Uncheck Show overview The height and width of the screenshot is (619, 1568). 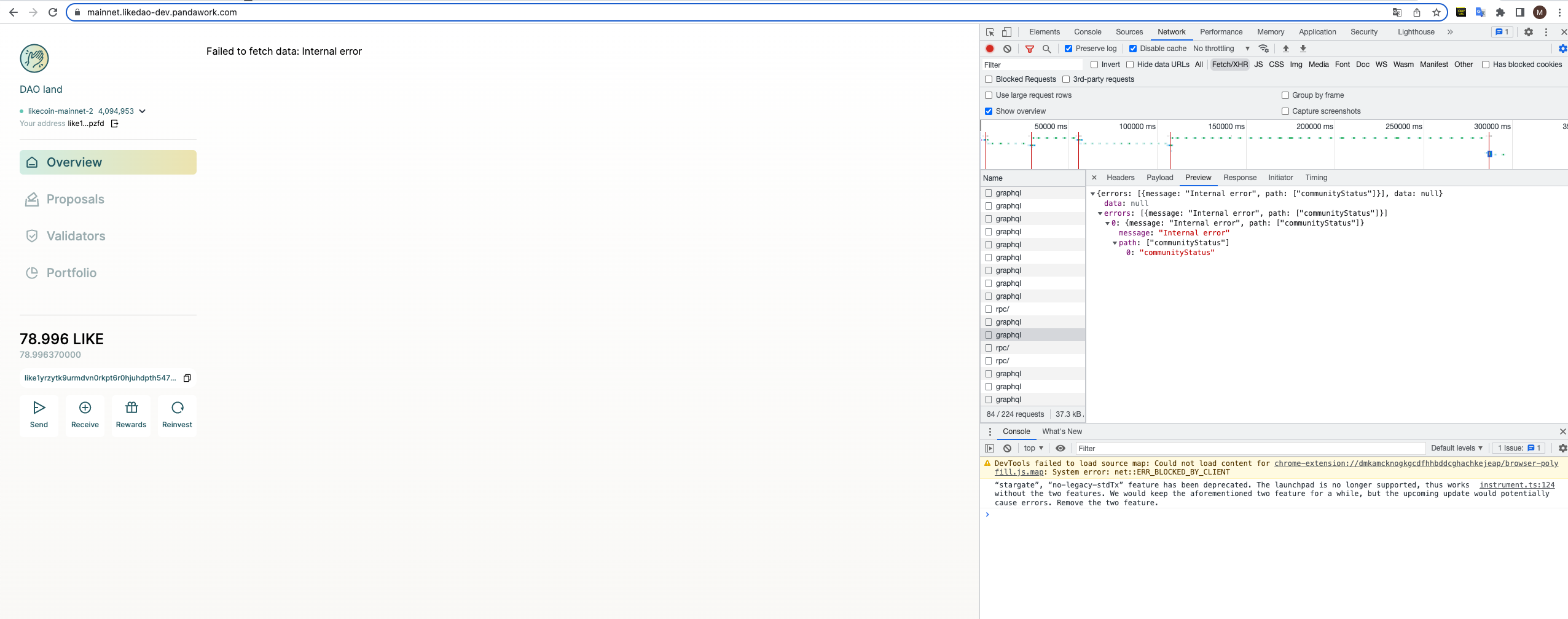click(989, 111)
